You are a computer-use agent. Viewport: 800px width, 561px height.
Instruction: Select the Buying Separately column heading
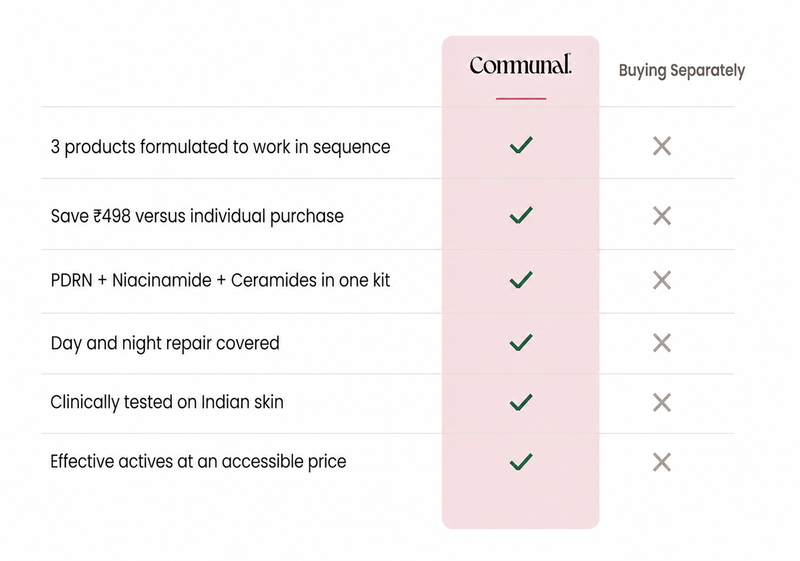(x=682, y=70)
